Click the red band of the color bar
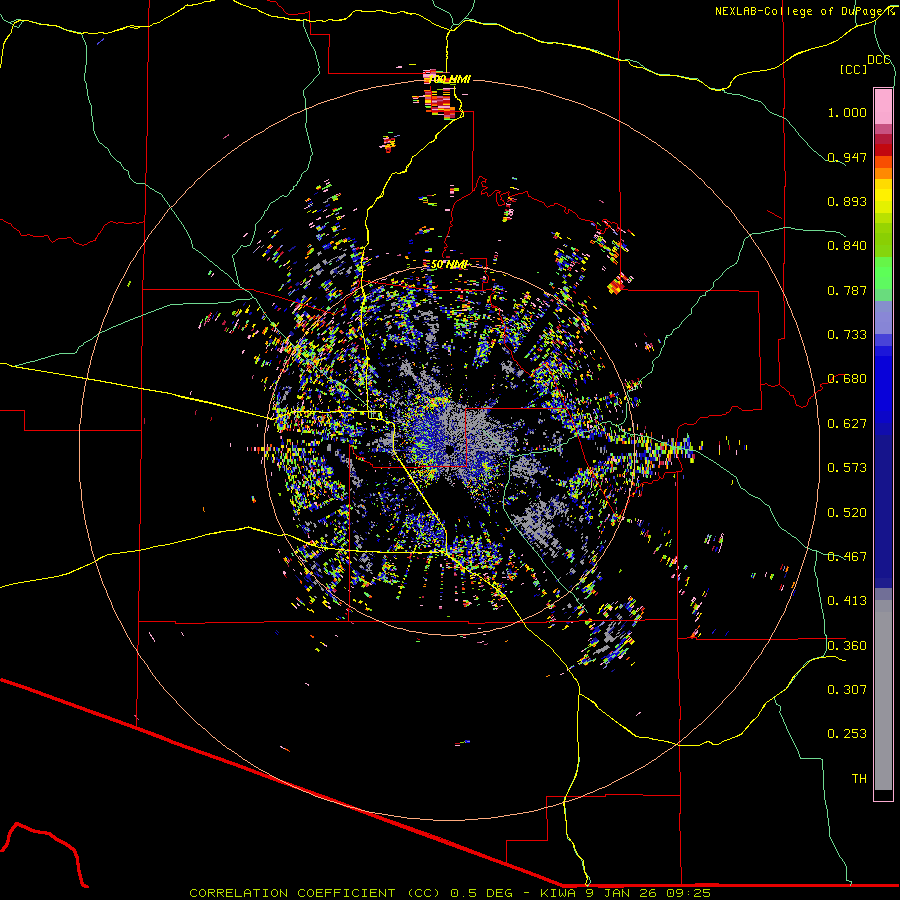The image size is (900, 900). (883, 150)
